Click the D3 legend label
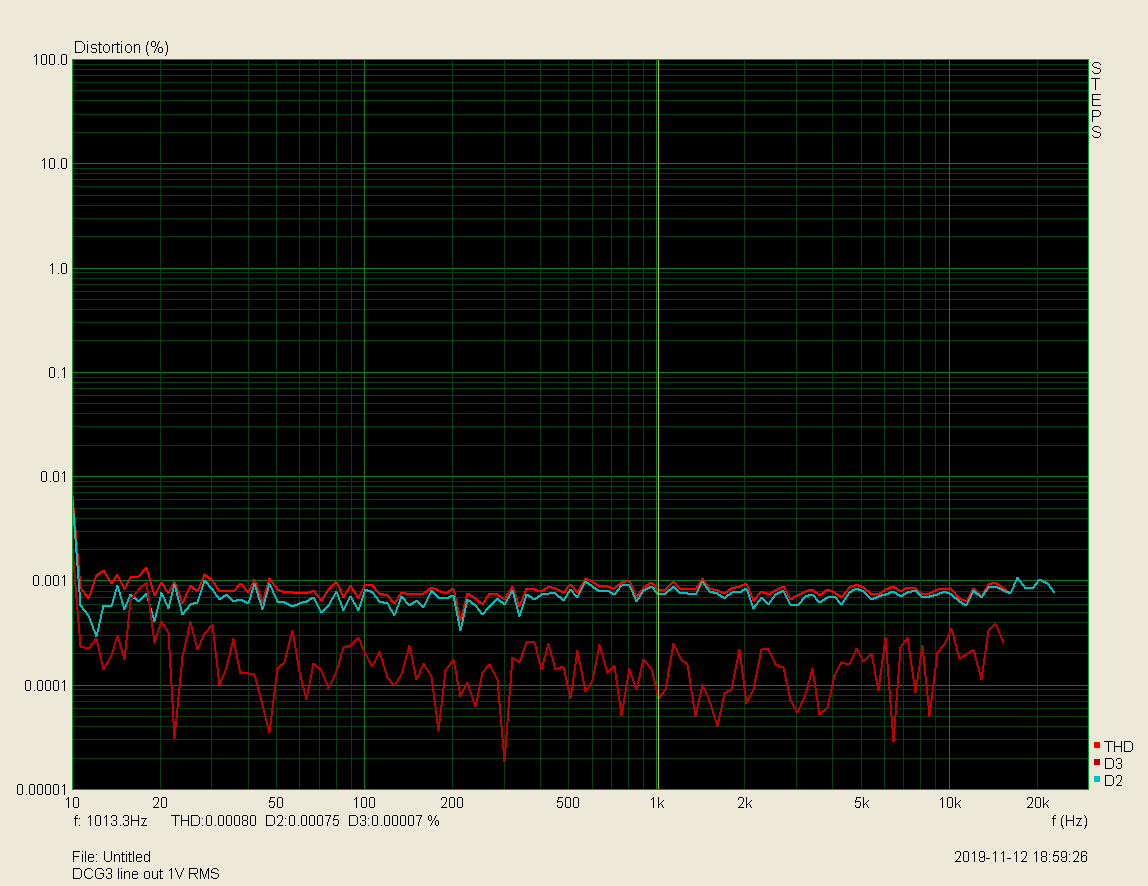1148x886 pixels. [x=1114, y=764]
